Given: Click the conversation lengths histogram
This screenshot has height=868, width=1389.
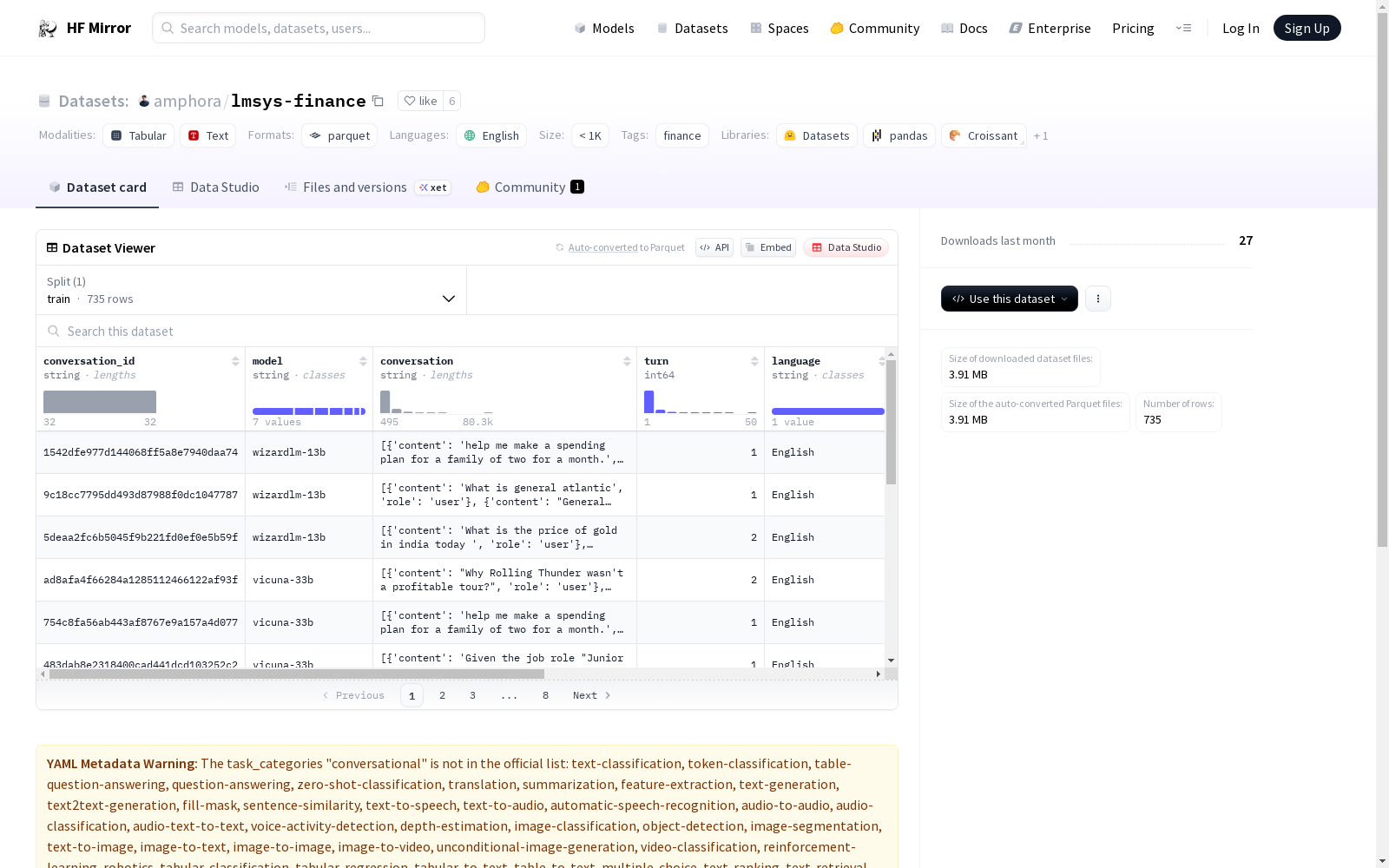Looking at the screenshot, I should click(437, 402).
